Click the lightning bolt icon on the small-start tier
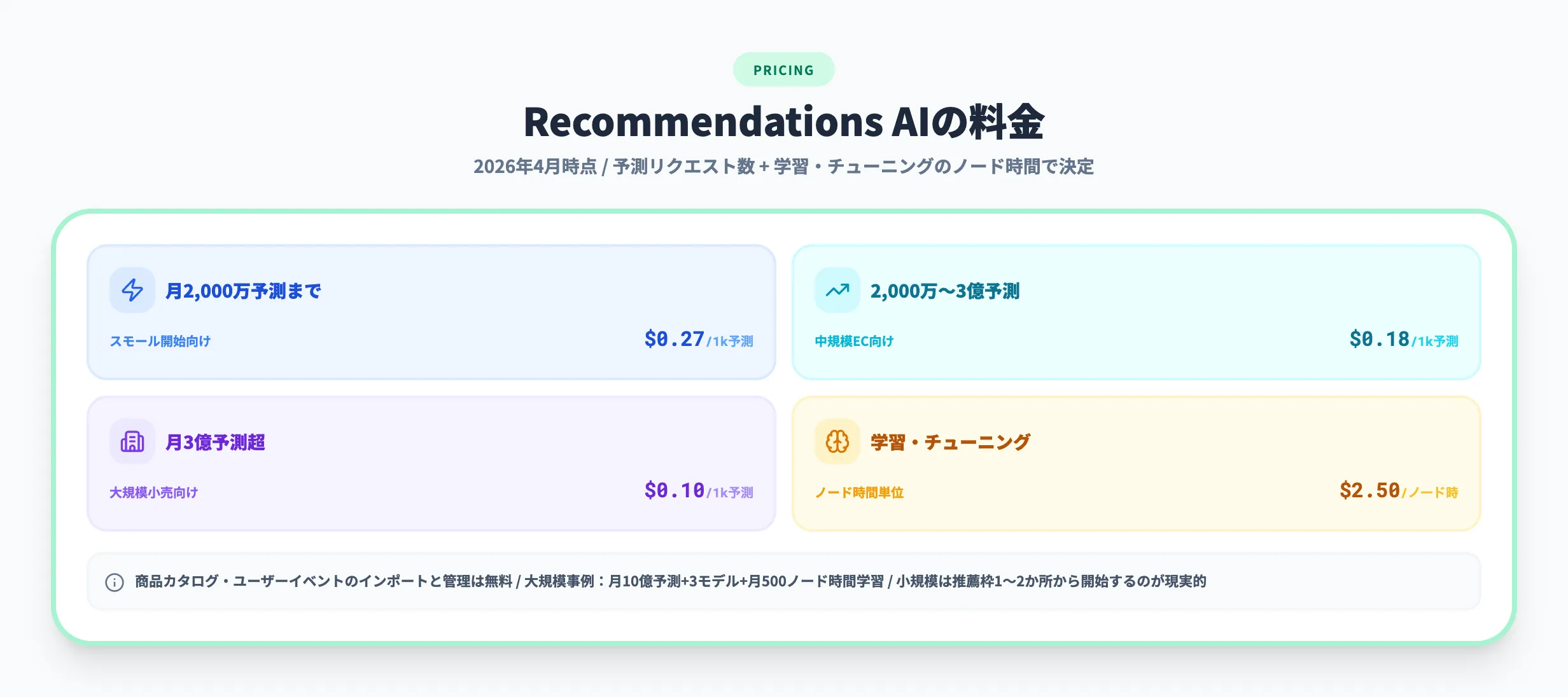1568x697 pixels. (132, 291)
